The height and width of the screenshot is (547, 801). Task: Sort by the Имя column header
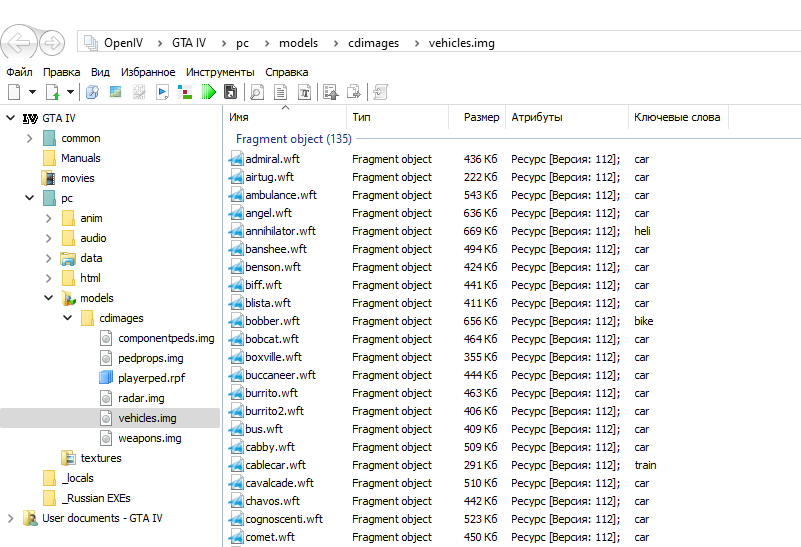pos(285,117)
